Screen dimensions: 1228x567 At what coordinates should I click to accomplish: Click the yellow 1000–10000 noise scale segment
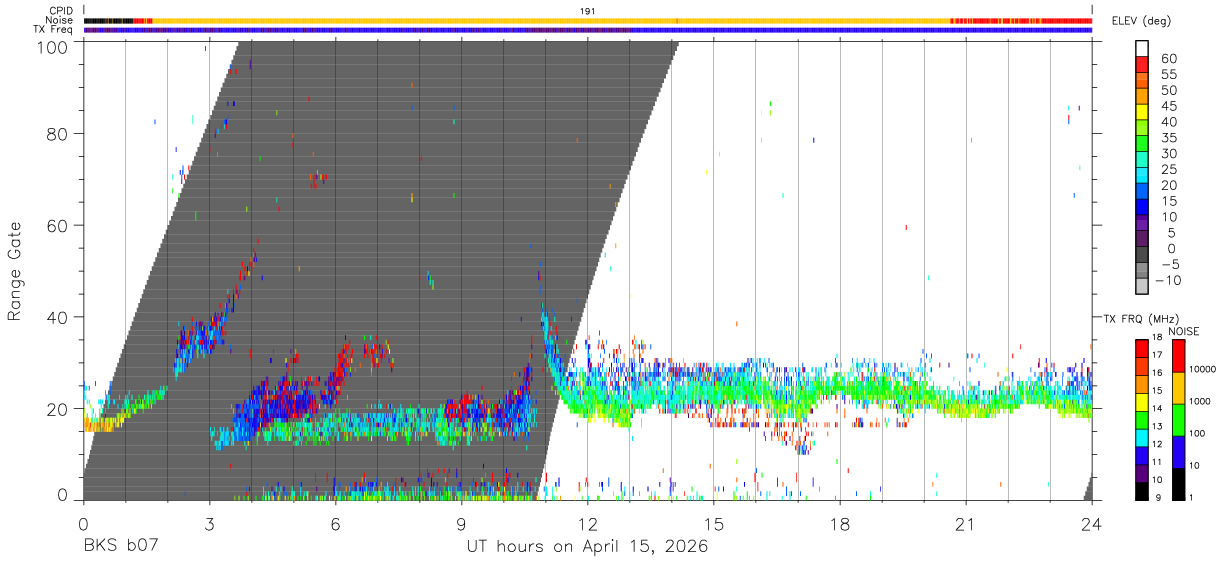pyautogui.click(x=1178, y=386)
